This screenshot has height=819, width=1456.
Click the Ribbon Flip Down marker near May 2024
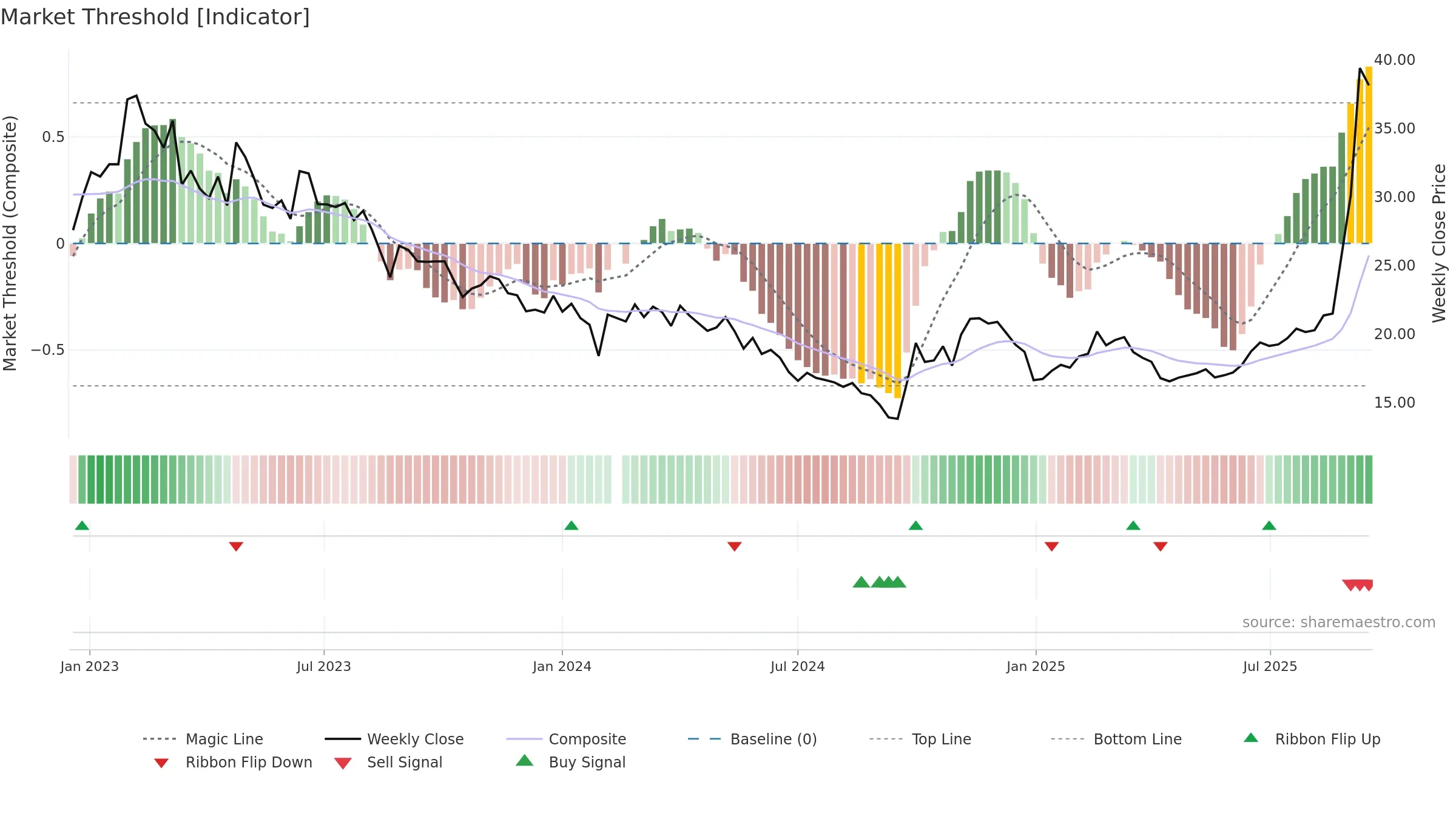[735, 547]
